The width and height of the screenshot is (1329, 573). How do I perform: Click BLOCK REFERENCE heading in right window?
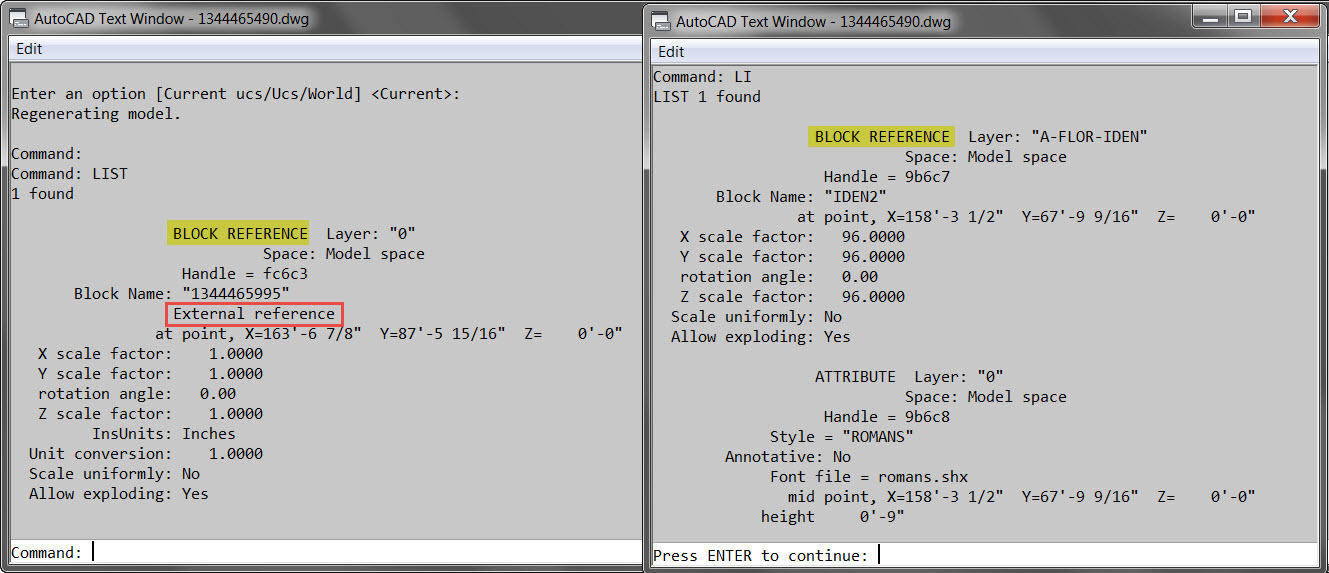point(882,137)
